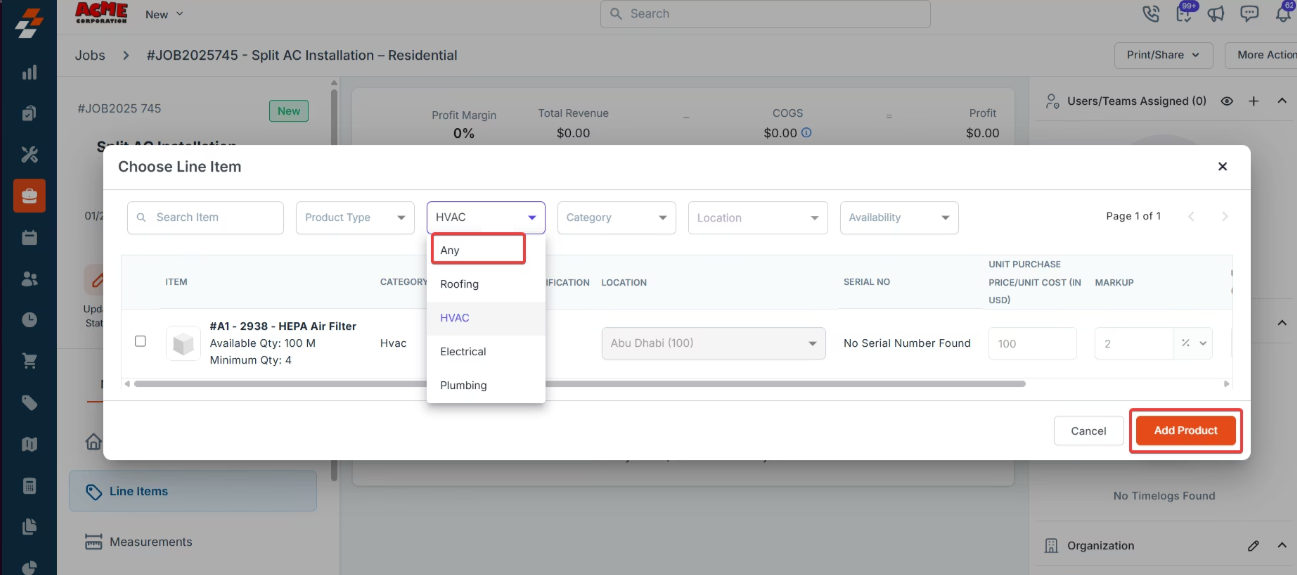Click the edit pencil next to Organization
This screenshot has width=1297, height=575.
(x=1253, y=546)
